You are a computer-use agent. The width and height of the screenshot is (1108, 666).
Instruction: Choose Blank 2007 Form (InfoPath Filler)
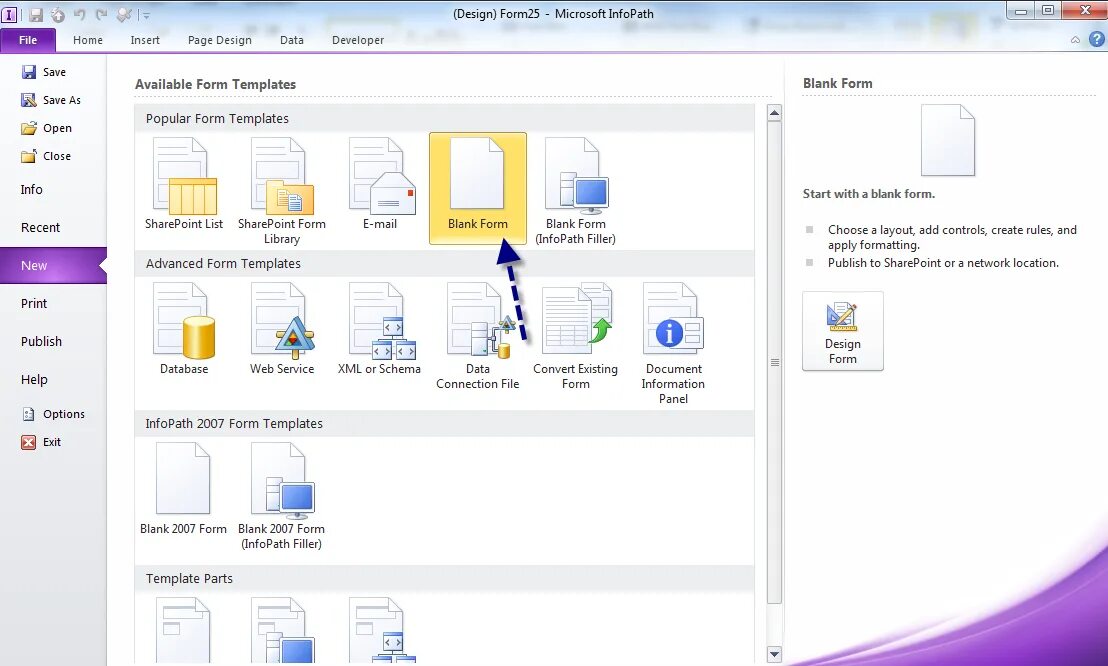point(281,496)
